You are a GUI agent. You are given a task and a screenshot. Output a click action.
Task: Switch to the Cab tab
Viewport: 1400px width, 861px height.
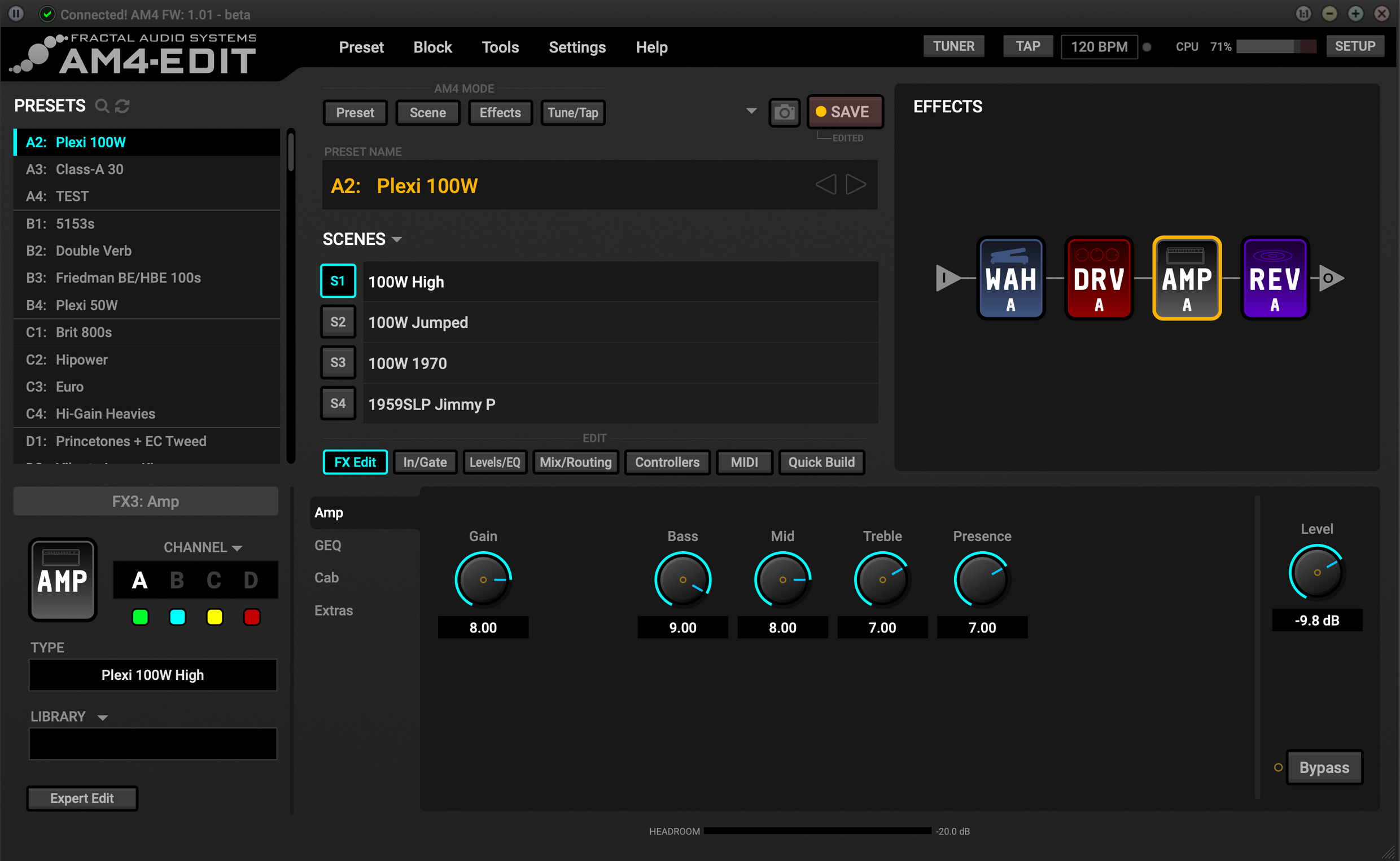(x=326, y=577)
